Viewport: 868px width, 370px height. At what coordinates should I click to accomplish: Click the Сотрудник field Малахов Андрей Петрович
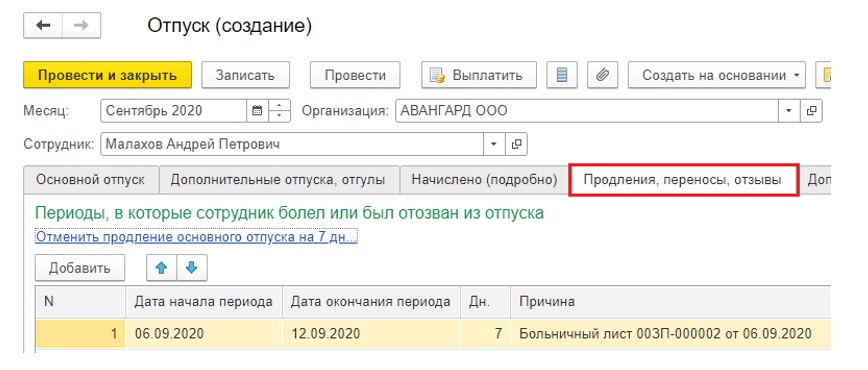click(292, 145)
